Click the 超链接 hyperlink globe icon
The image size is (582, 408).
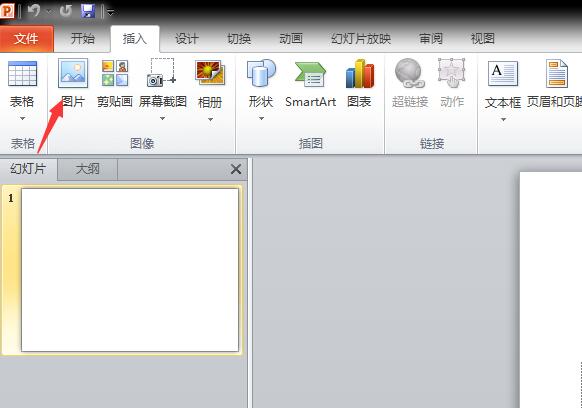coord(410,73)
